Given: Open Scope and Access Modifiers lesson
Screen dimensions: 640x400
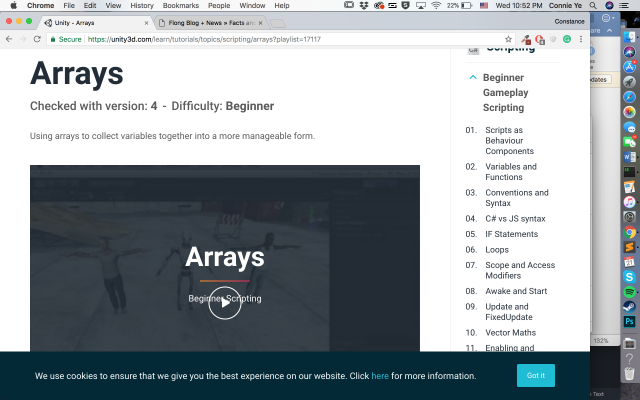Looking at the screenshot, I should (520, 270).
